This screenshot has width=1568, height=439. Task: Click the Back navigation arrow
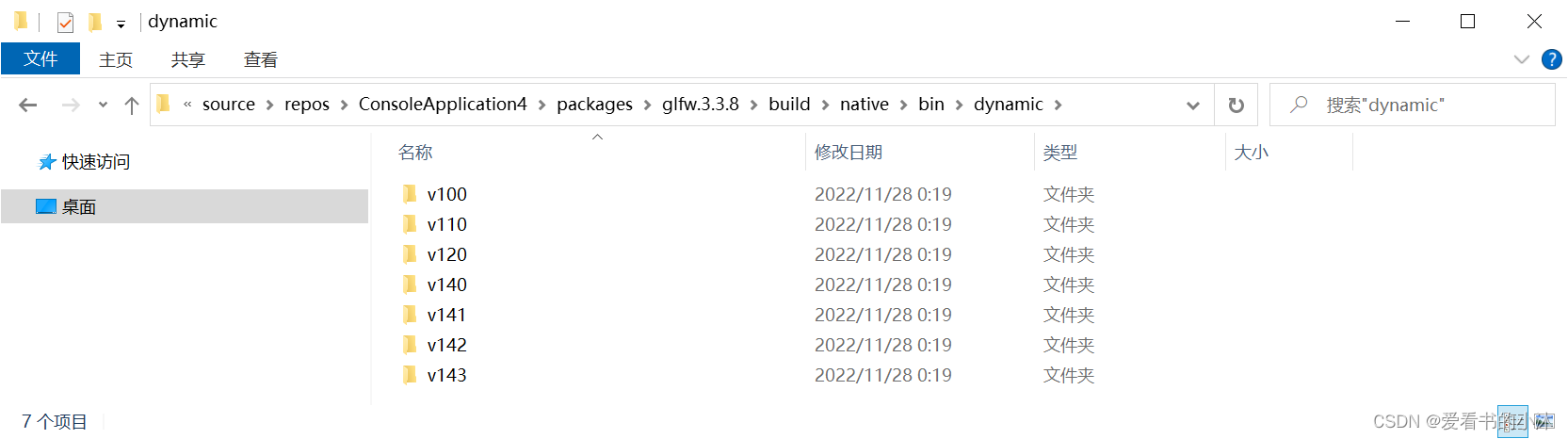tap(28, 106)
